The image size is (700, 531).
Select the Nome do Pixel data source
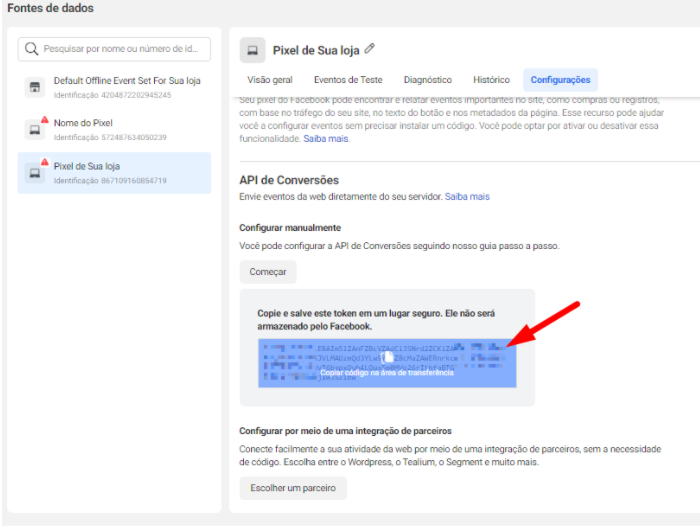click(x=114, y=130)
